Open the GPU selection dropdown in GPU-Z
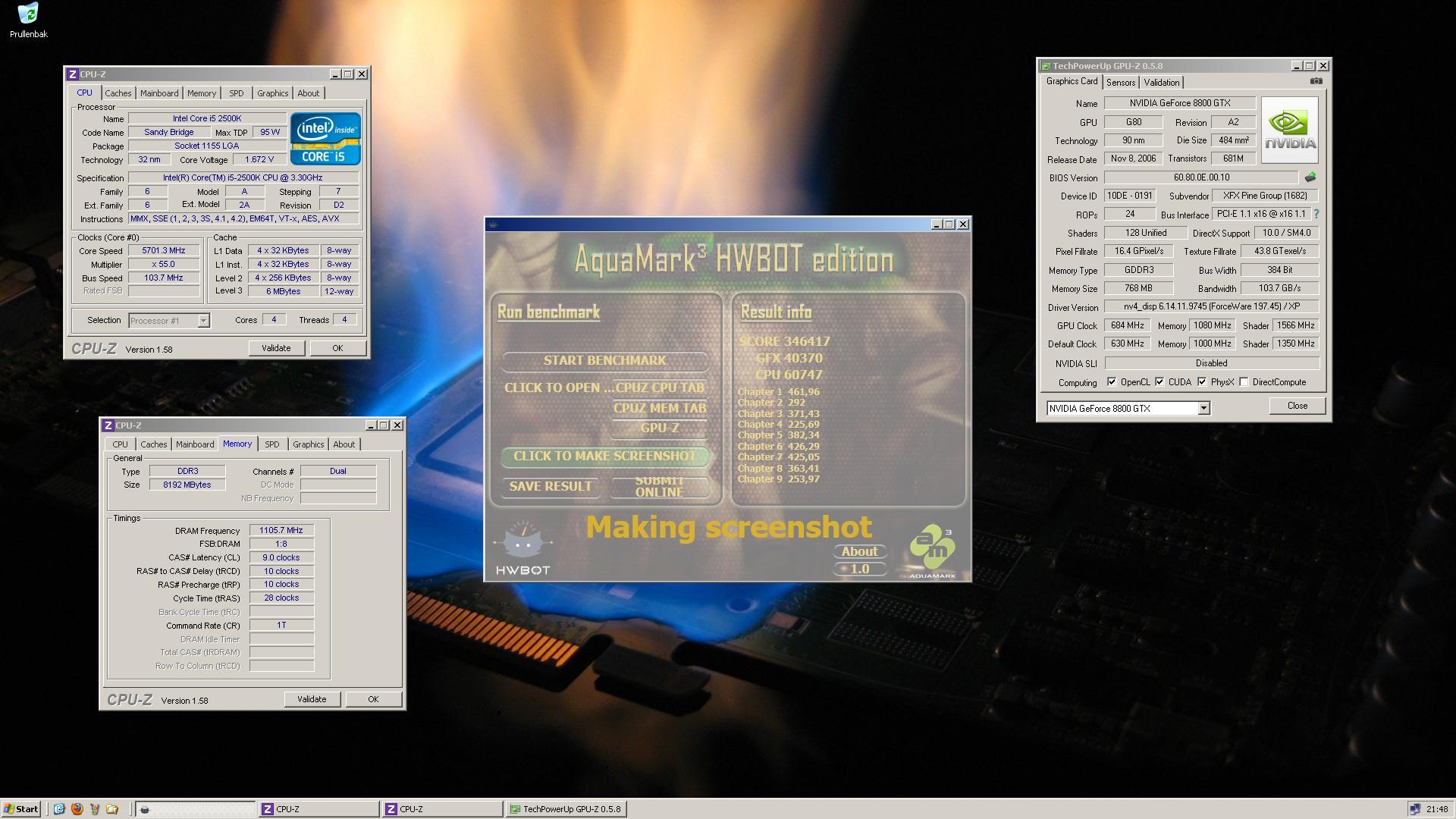Viewport: 1456px width, 819px height. 1203,409
